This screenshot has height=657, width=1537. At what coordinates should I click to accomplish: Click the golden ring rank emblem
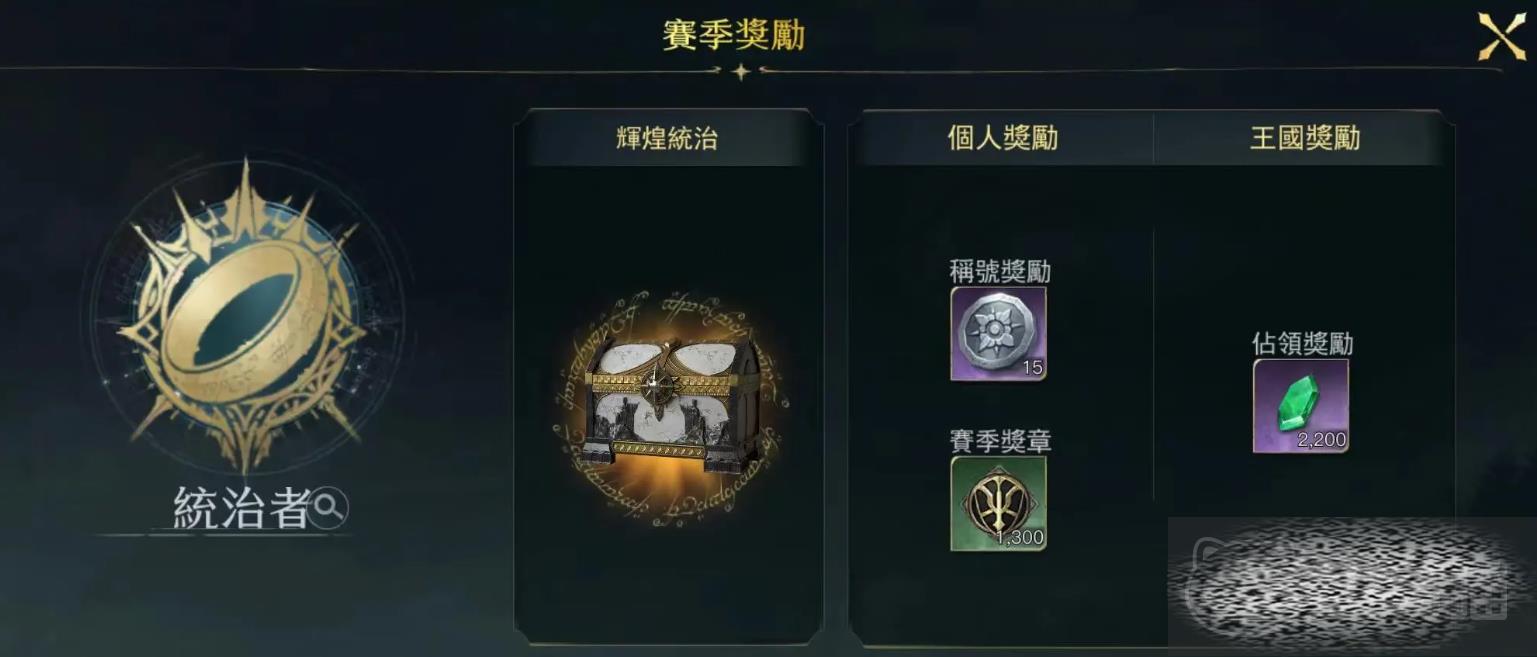(243, 315)
